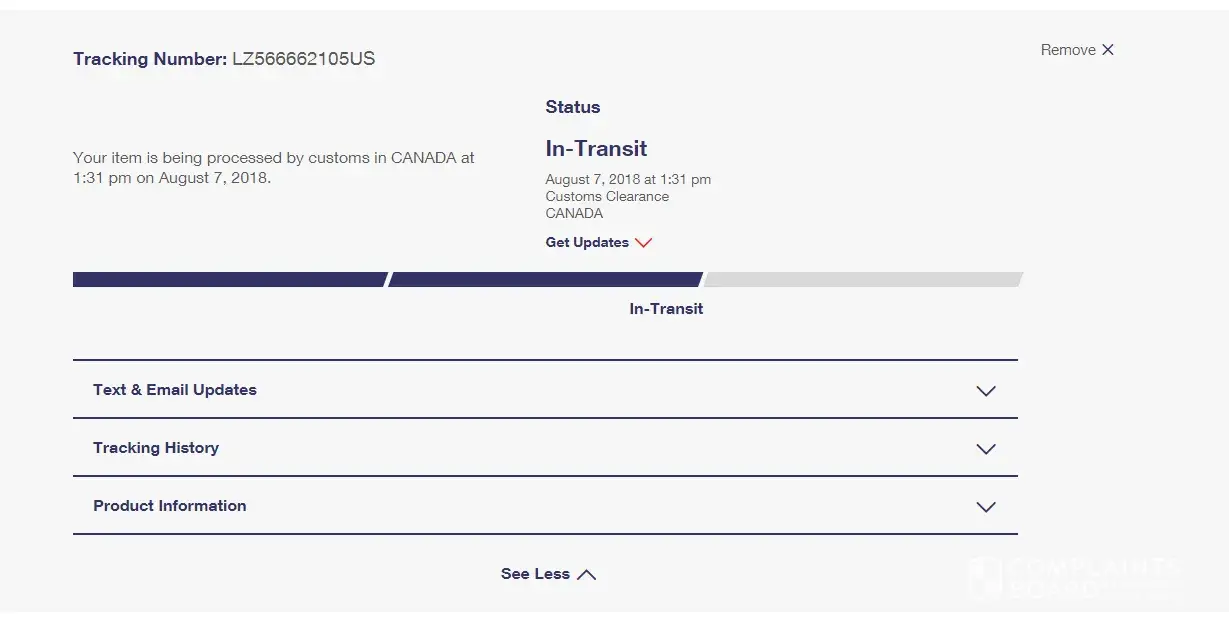The height and width of the screenshot is (621, 1229).
Task: Select the Tracking History section title
Action: pyautogui.click(x=156, y=448)
